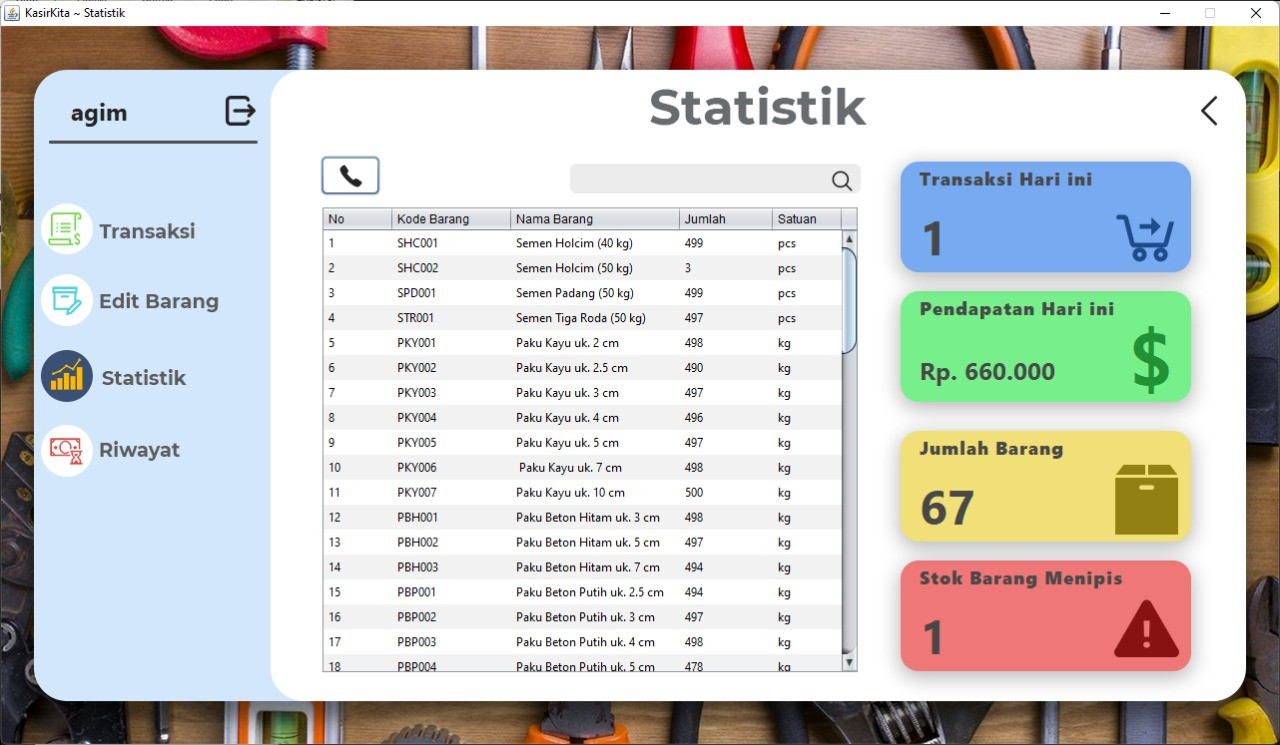Viewport: 1280px width, 745px height.
Task: Click the shopping cart icon
Action: pos(1145,238)
